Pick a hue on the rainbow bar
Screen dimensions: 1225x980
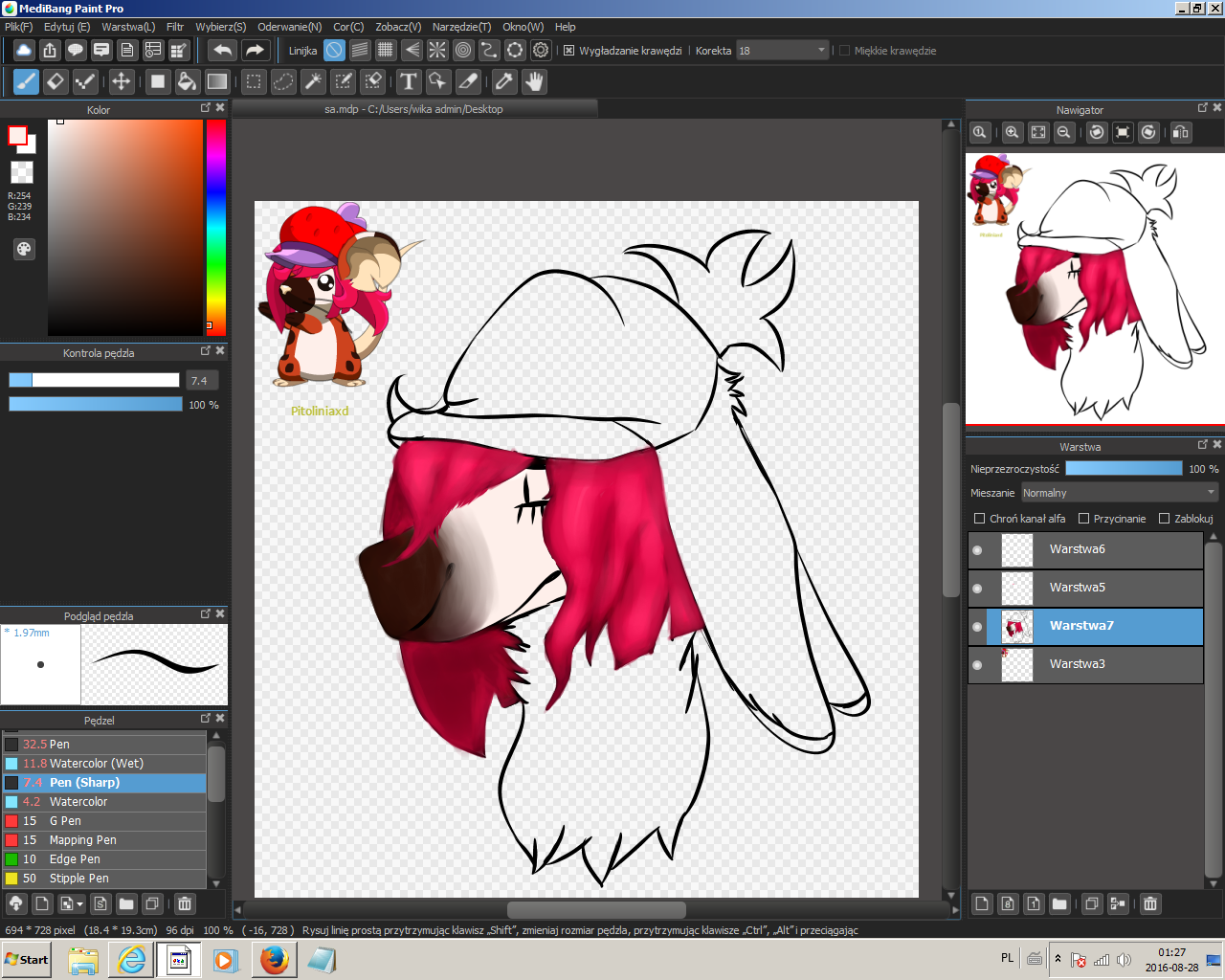click(x=215, y=228)
